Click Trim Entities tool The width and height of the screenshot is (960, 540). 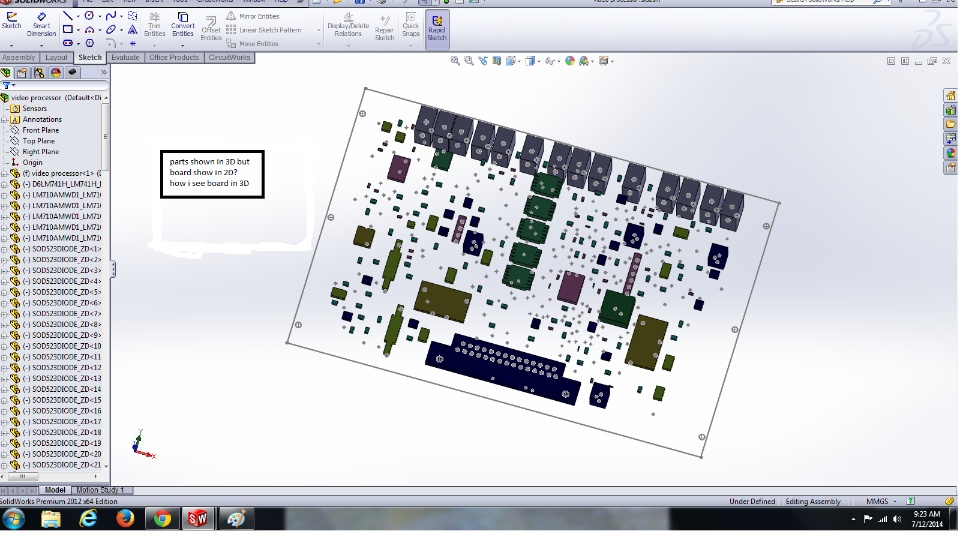point(154,24)
